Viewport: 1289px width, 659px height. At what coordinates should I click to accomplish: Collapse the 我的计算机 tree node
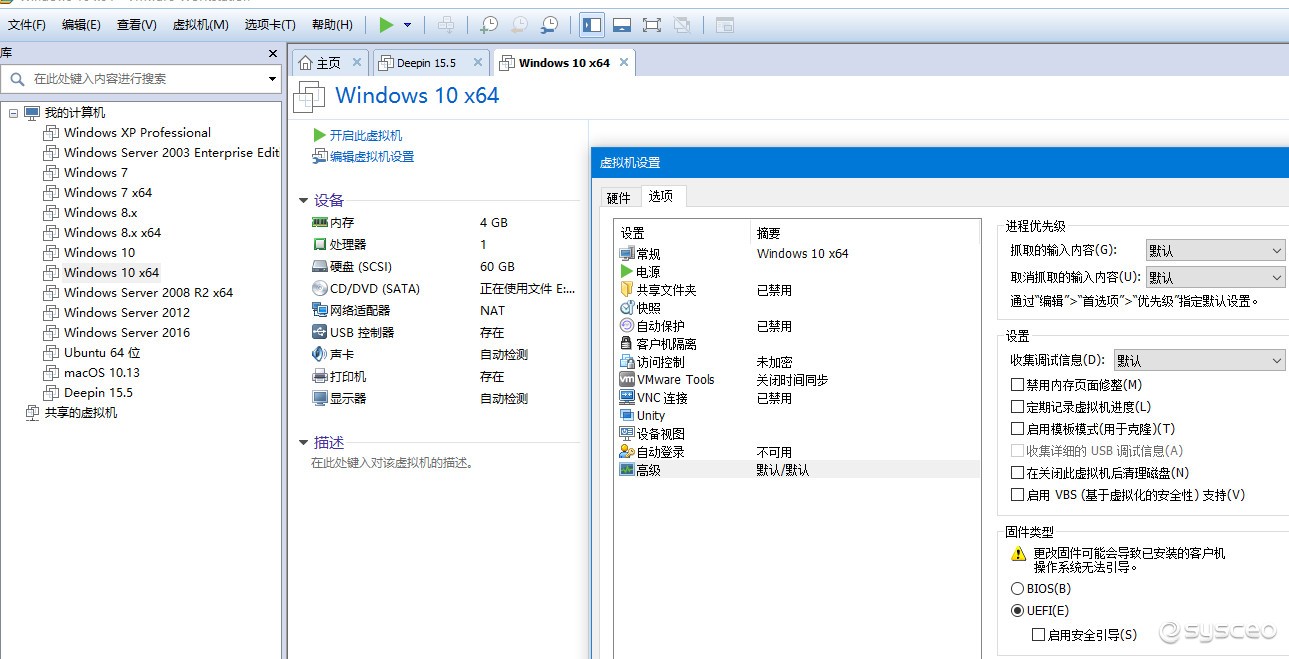(13, 113)
